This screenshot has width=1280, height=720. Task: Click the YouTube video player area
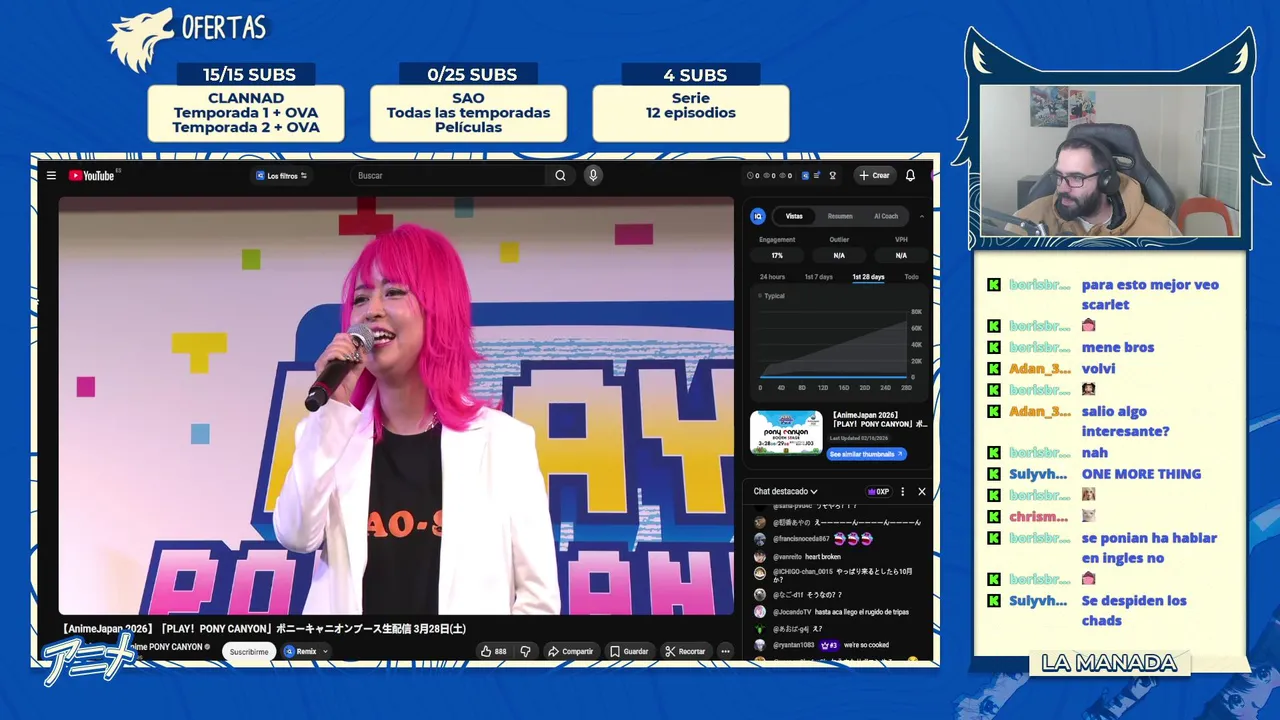pyautogui.click(x=396, y=405)
